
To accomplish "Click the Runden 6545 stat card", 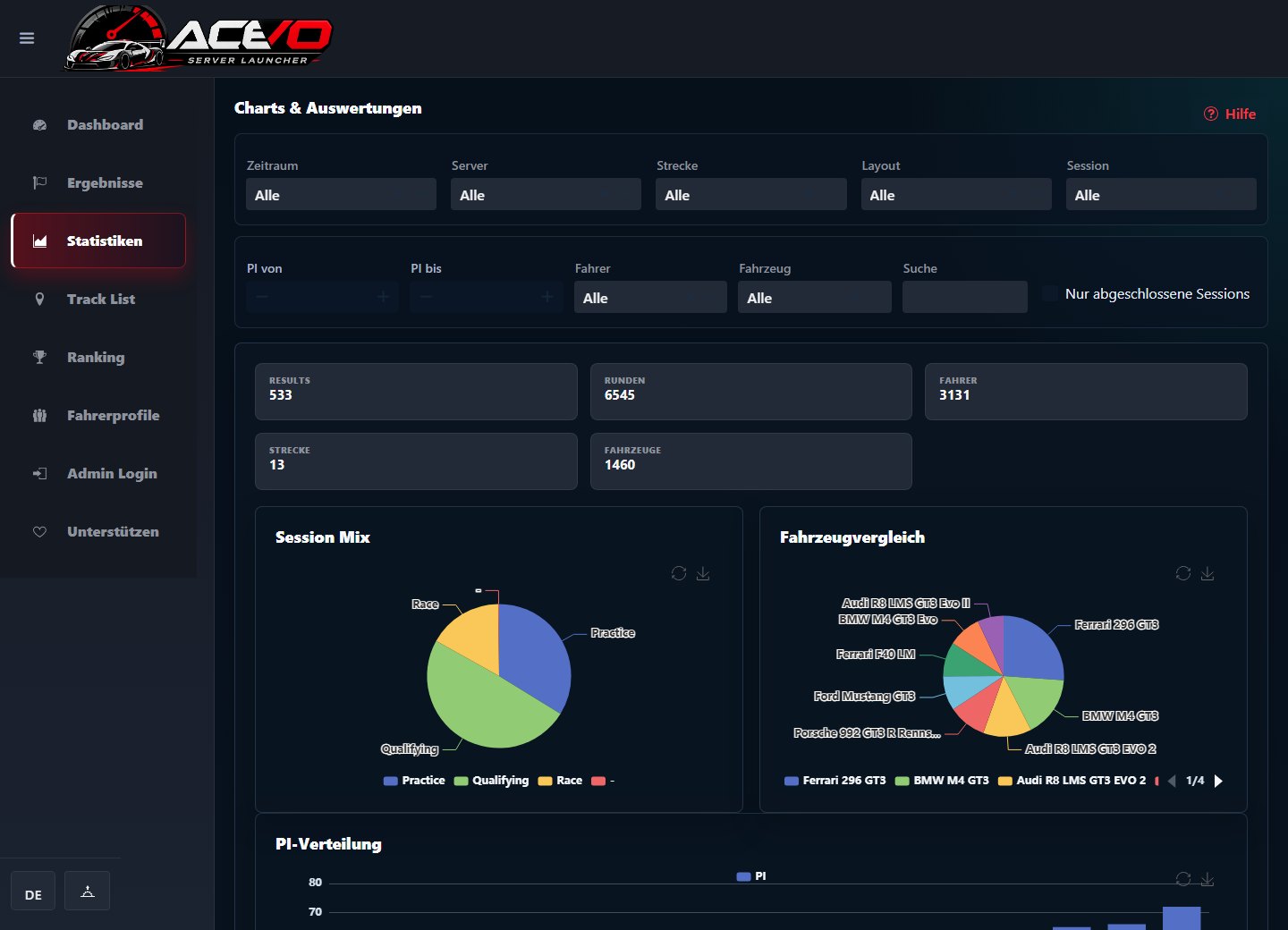I will pos(751,392).
